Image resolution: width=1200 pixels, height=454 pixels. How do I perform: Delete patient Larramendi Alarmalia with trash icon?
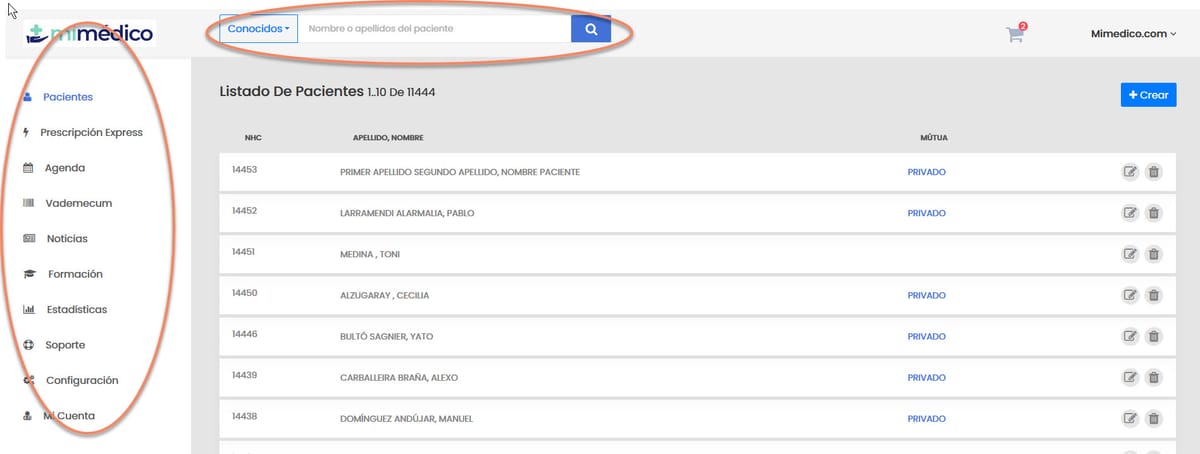click(1153, 213)
